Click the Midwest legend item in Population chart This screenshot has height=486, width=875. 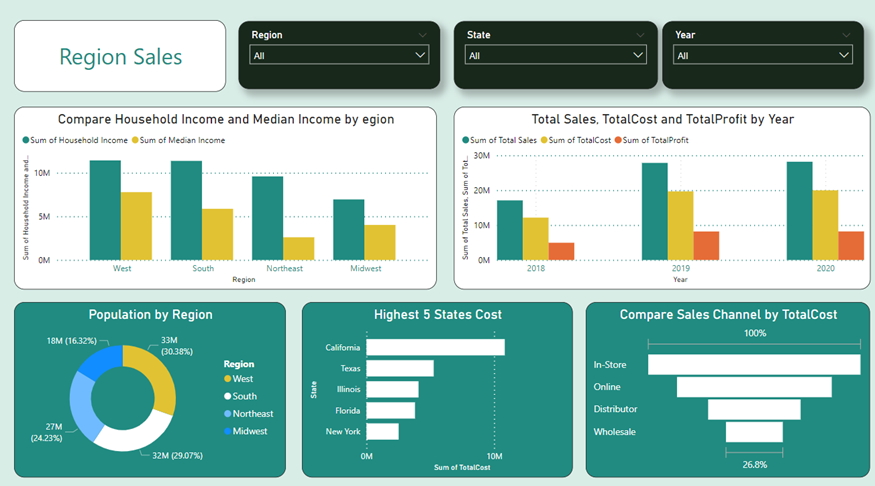coord(249,431)
